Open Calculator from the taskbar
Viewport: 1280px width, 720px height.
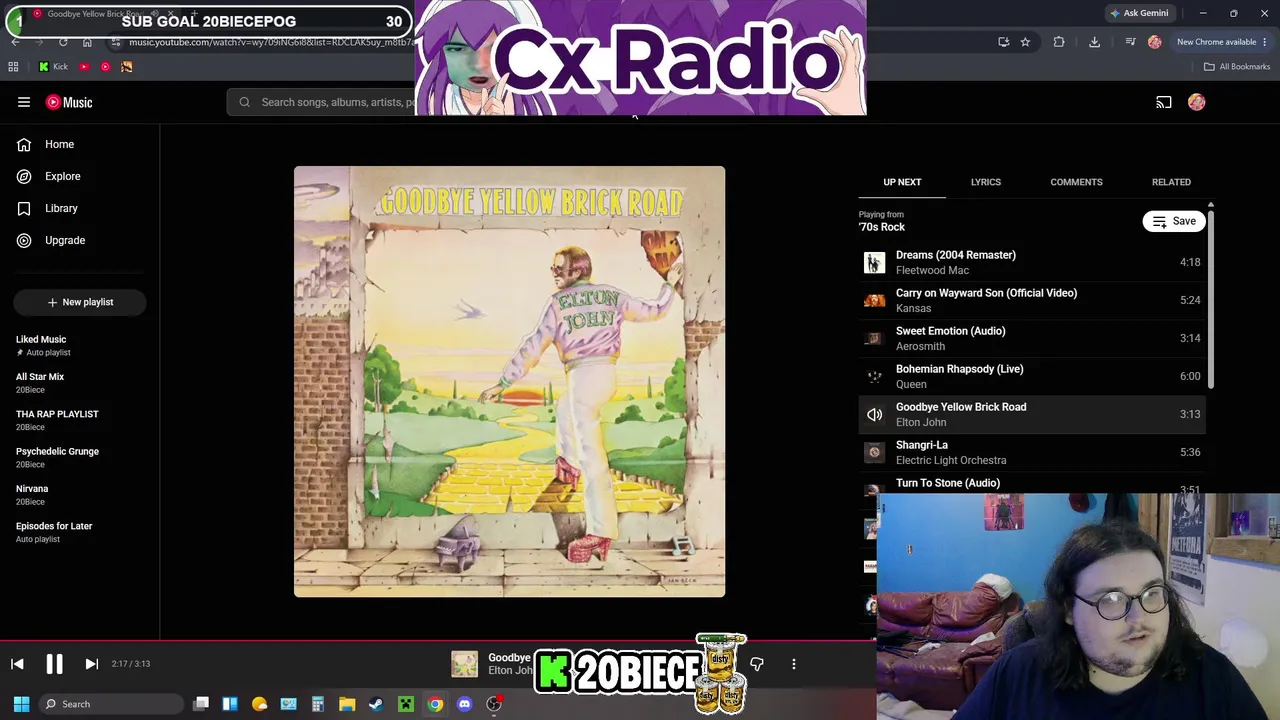coord(318,704)
